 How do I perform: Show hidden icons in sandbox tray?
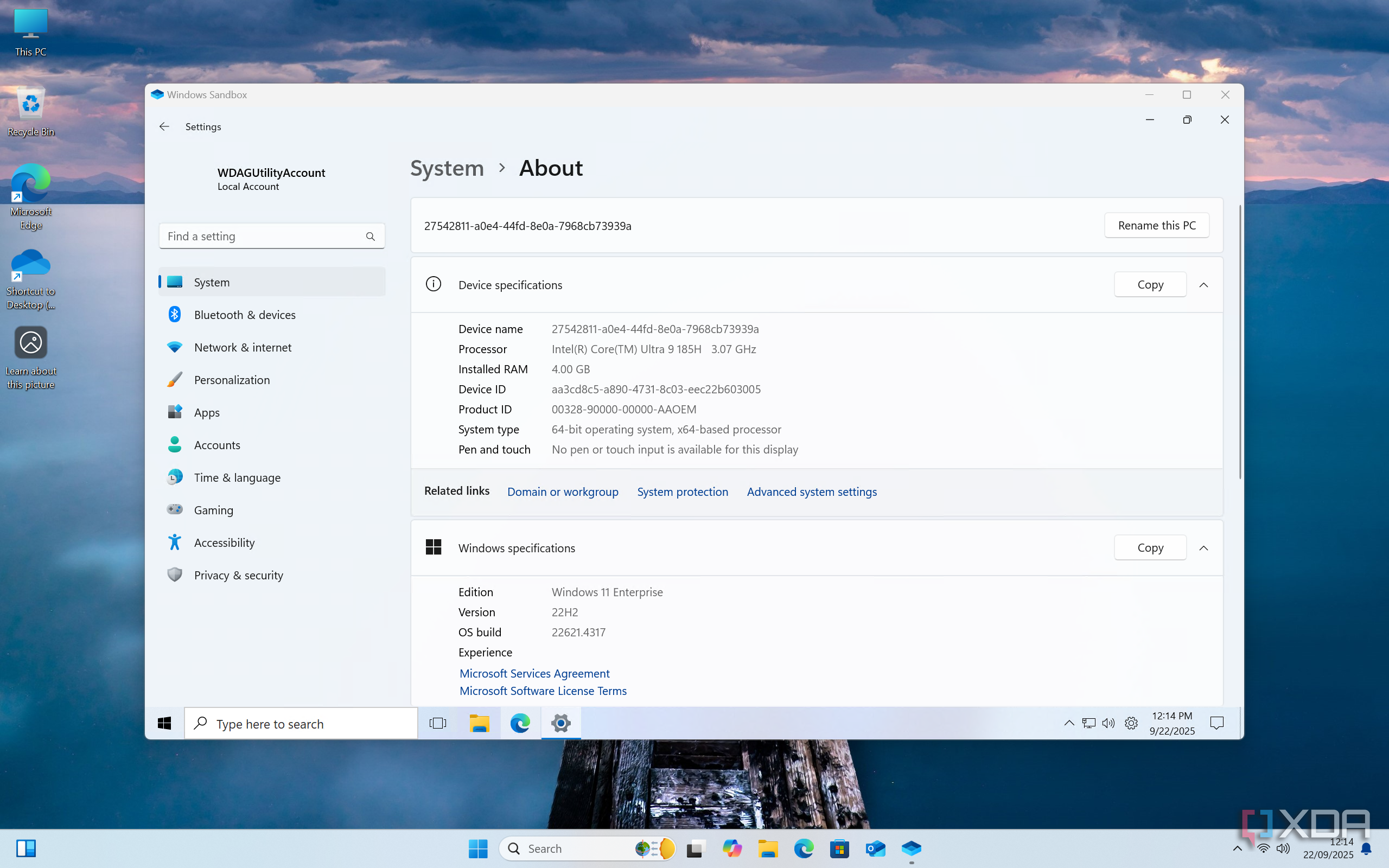(1069, 723)
